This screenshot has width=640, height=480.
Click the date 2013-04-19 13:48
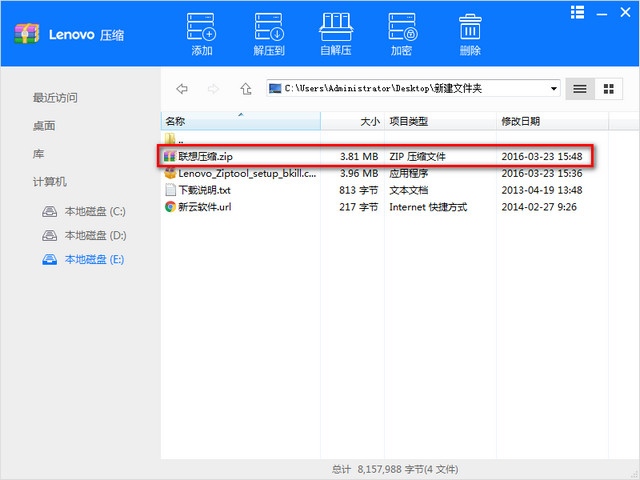point(542,190)
